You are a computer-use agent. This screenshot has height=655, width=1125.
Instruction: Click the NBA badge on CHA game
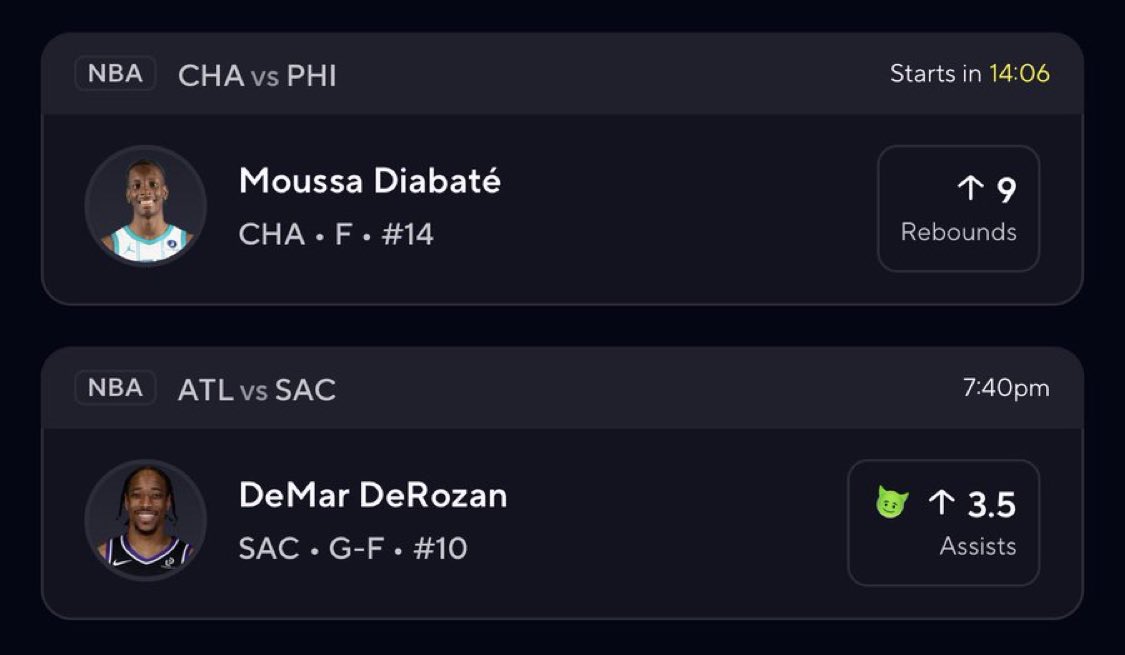click(x=115, y=74)
